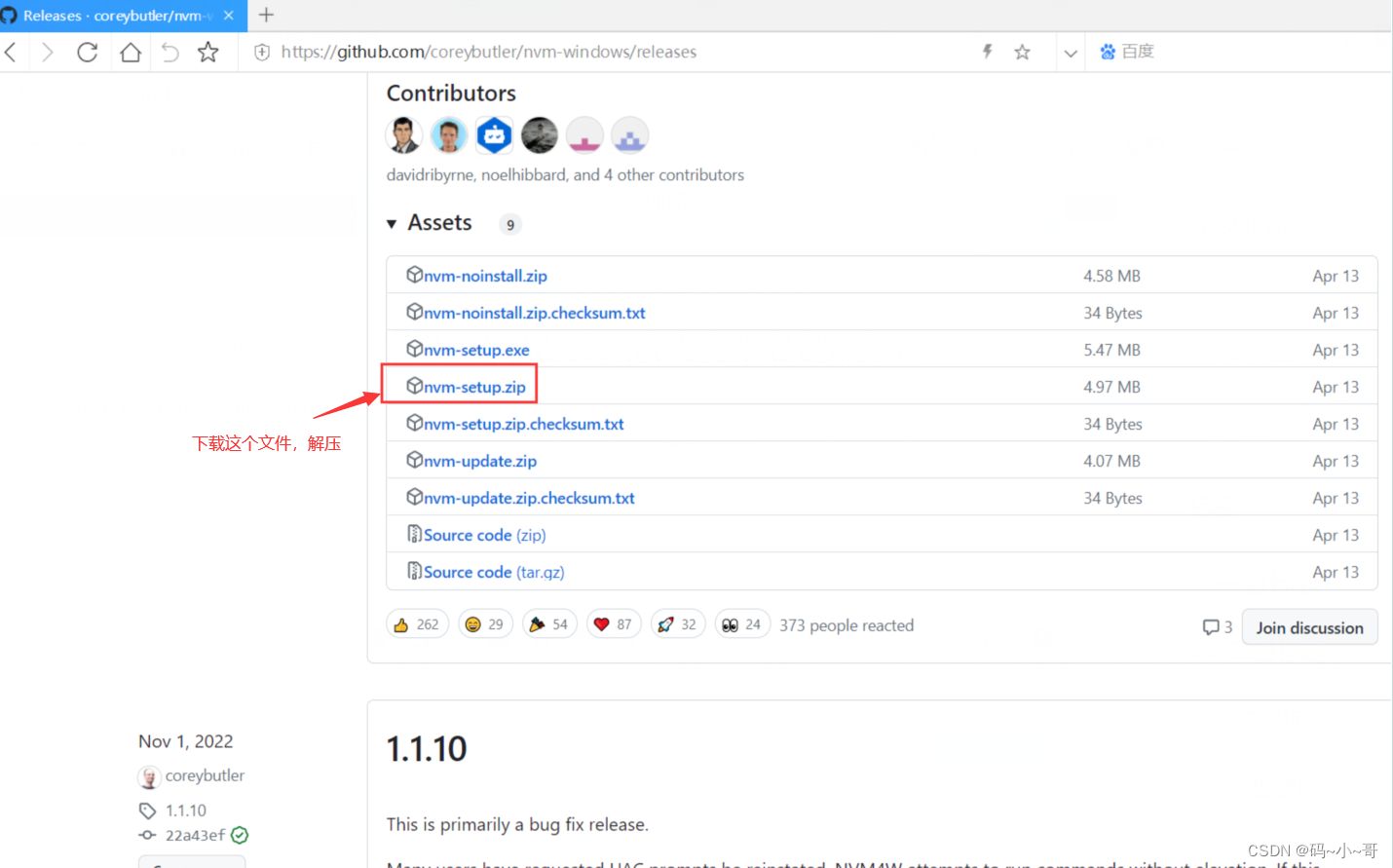Image resolution: width=1393 pixels, height=868 pixels.
Task: Download nvm-update.zip
Action: pos(480,461)
